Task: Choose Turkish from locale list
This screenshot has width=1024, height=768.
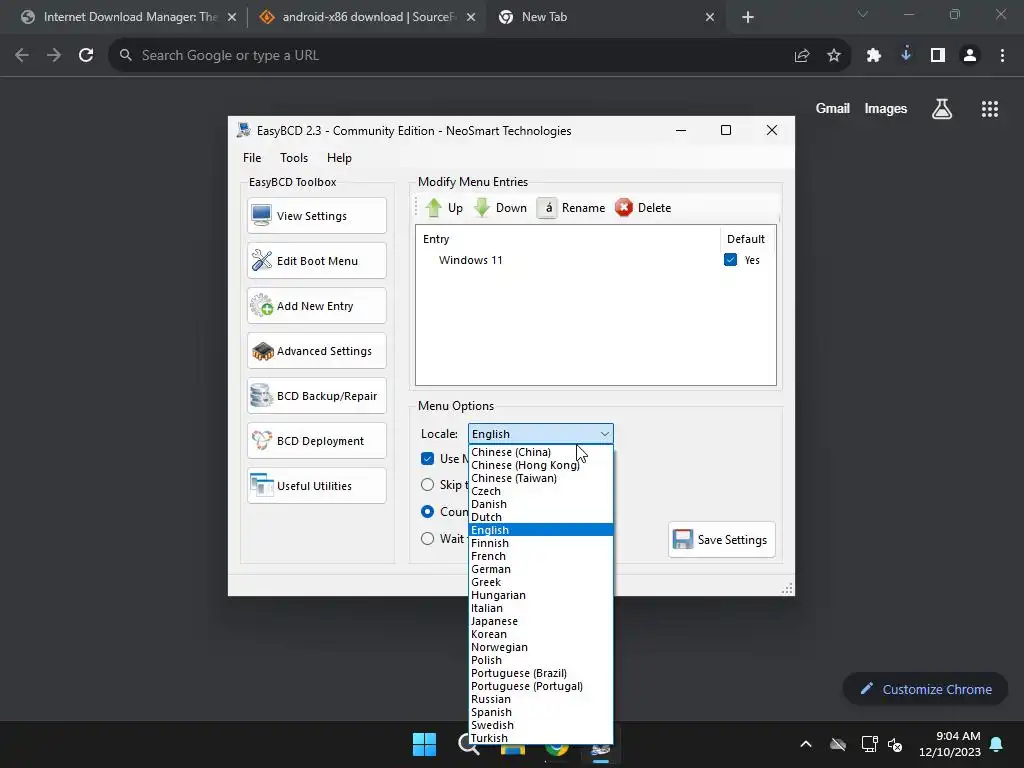Action: point(541,738)
